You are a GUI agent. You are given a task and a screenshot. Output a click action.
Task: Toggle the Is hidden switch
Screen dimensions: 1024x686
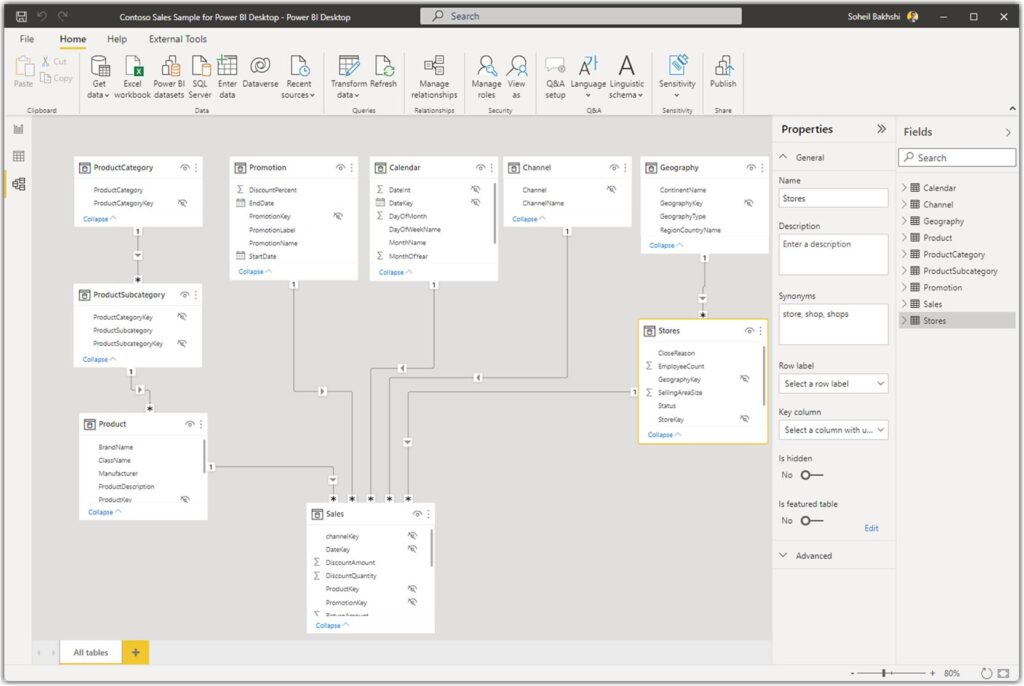point(812,475)
